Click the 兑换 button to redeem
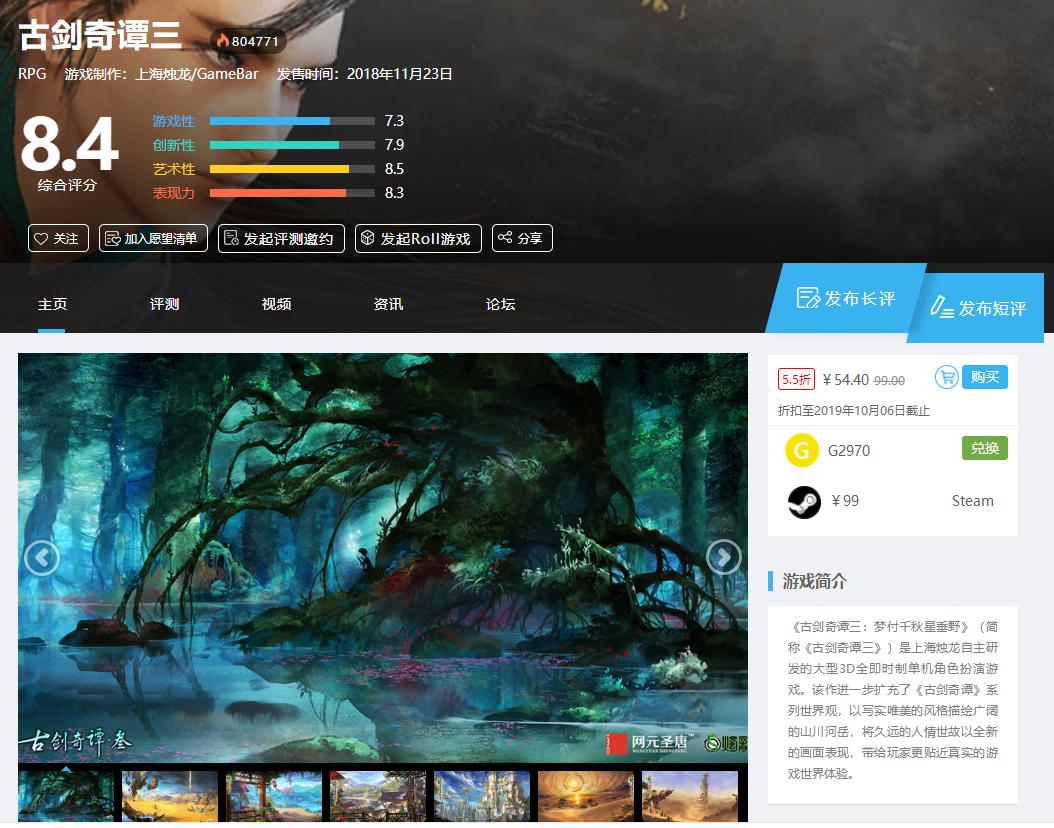This screenshot has height=828, width=1054. [x=984, y=448]
